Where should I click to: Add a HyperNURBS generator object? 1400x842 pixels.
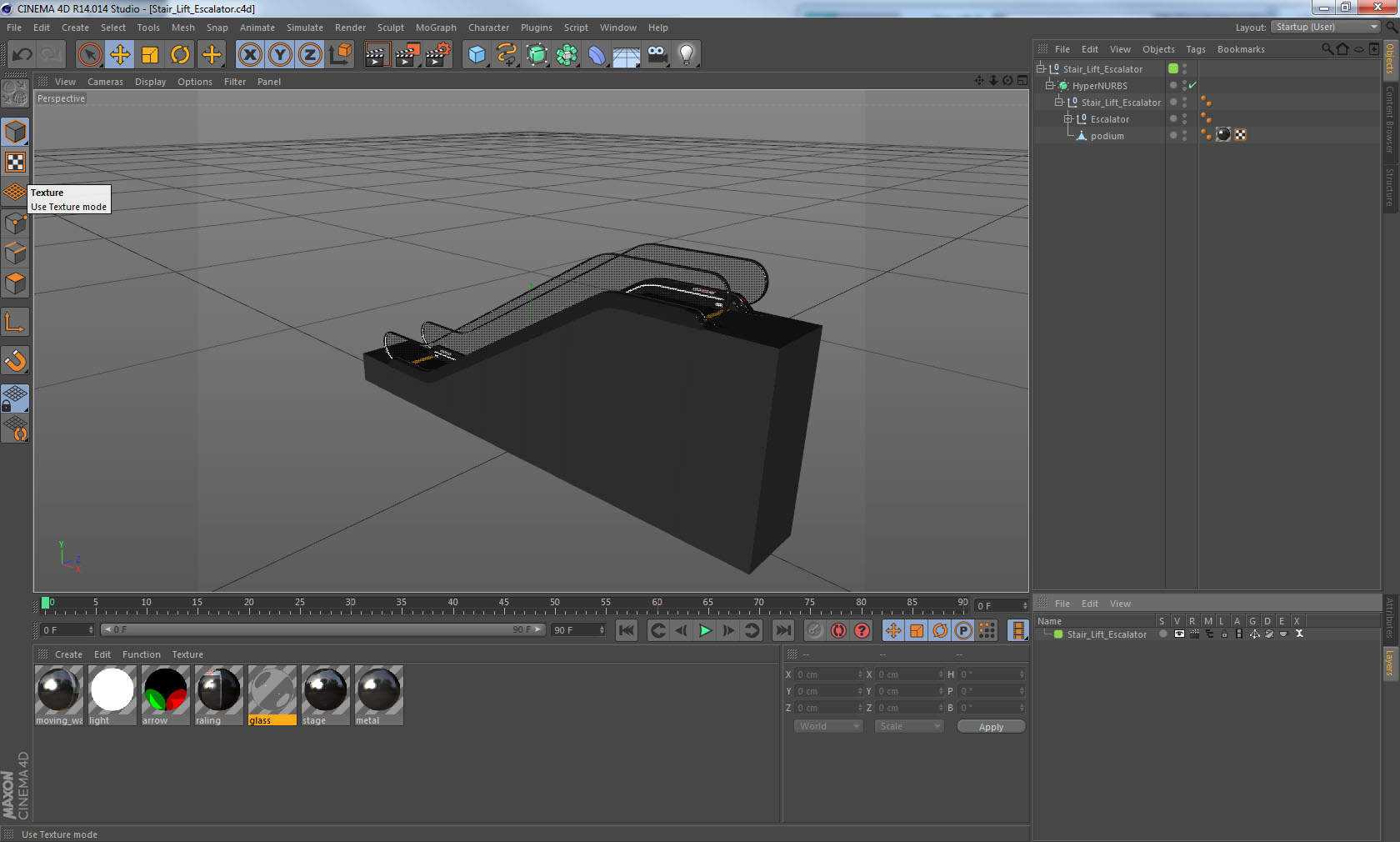(537, 55)
